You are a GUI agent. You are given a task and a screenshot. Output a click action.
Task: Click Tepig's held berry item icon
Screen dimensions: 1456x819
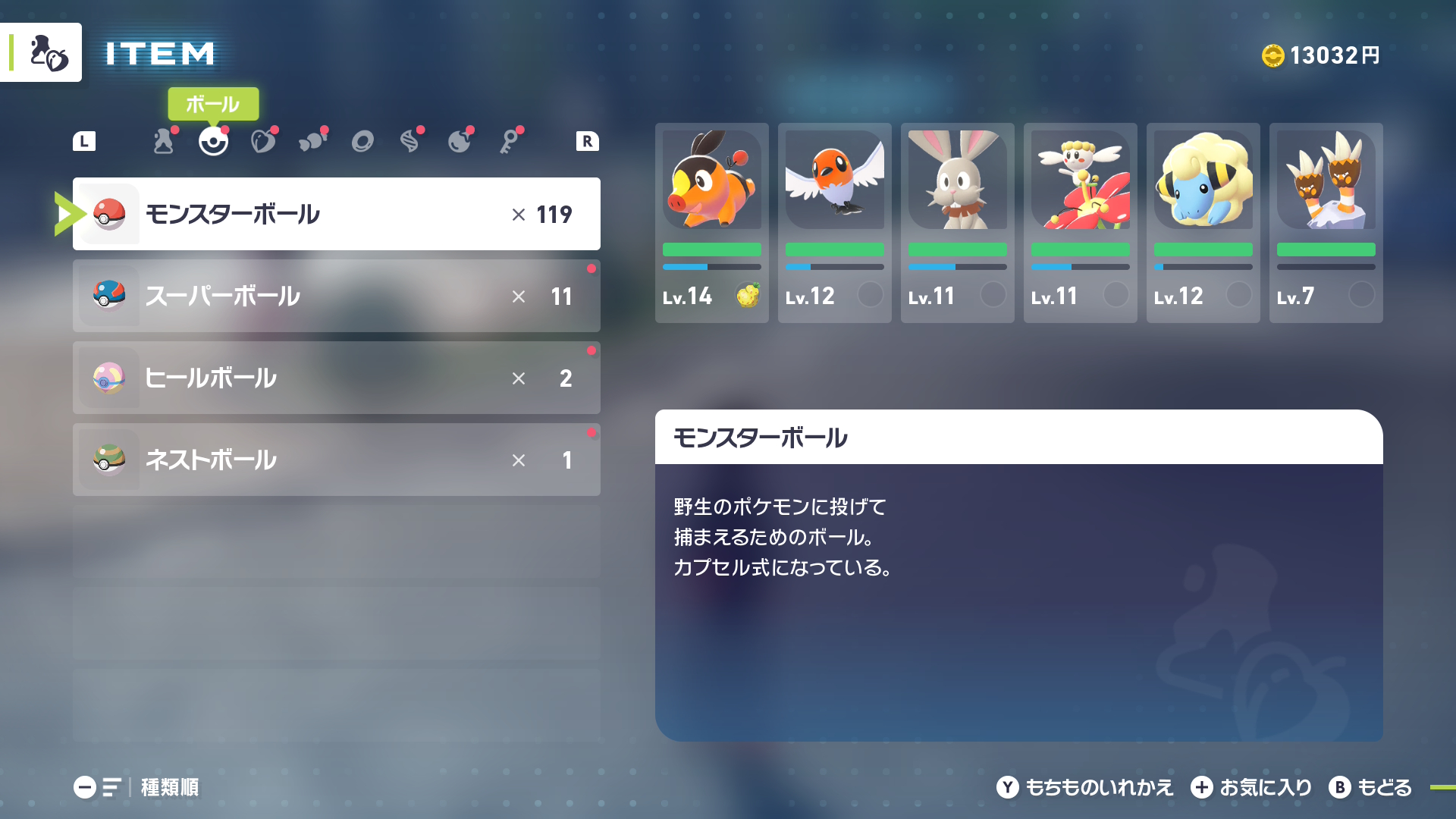[748, 294]
